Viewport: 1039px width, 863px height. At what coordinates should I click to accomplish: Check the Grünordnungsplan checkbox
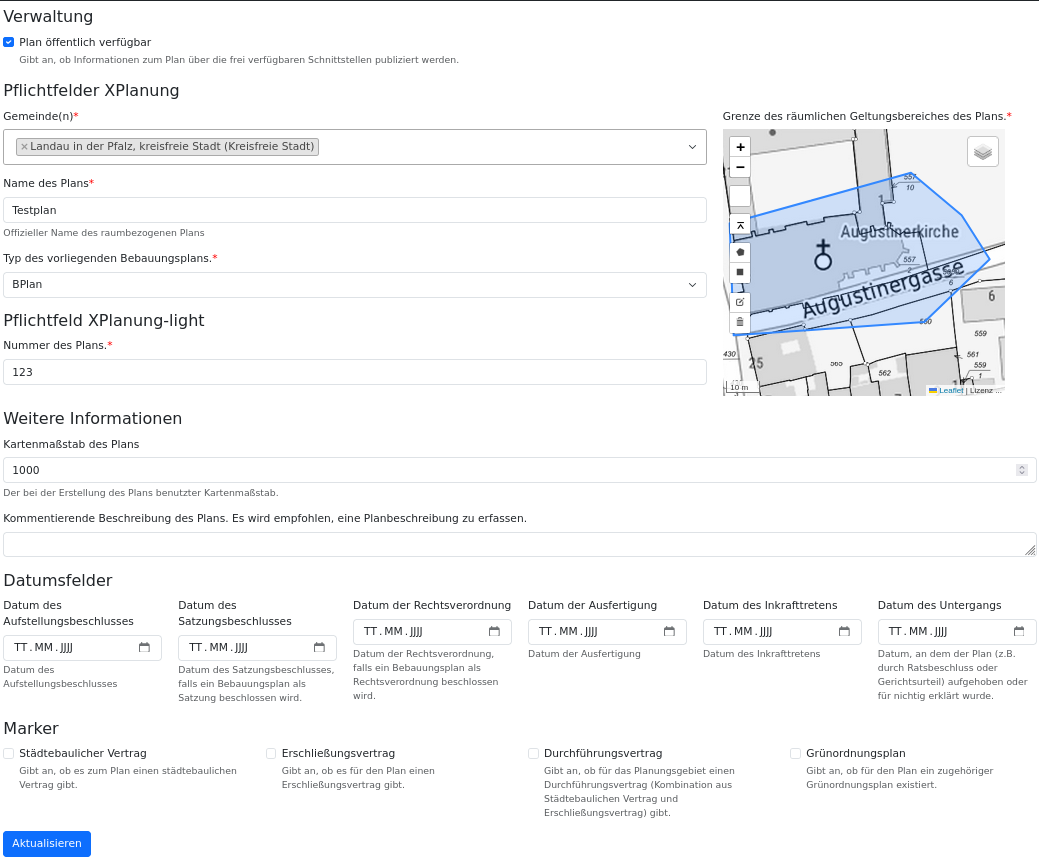(796, 753)
